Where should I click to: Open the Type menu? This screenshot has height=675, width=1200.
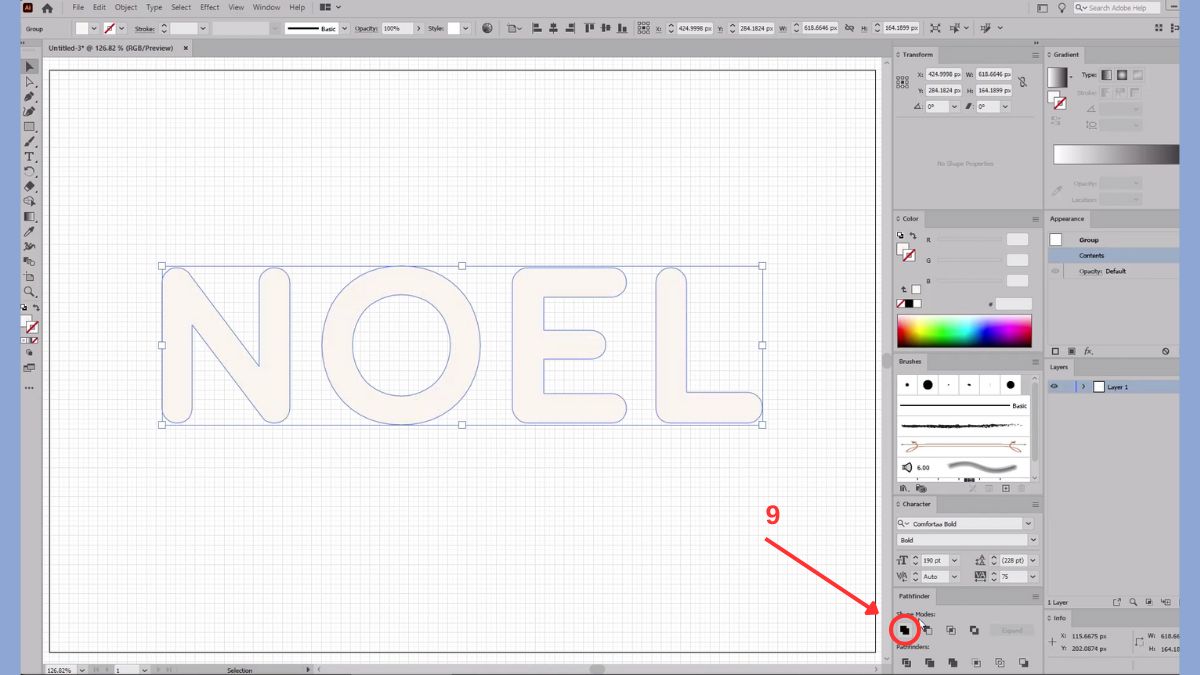click(x=154, y=7)
